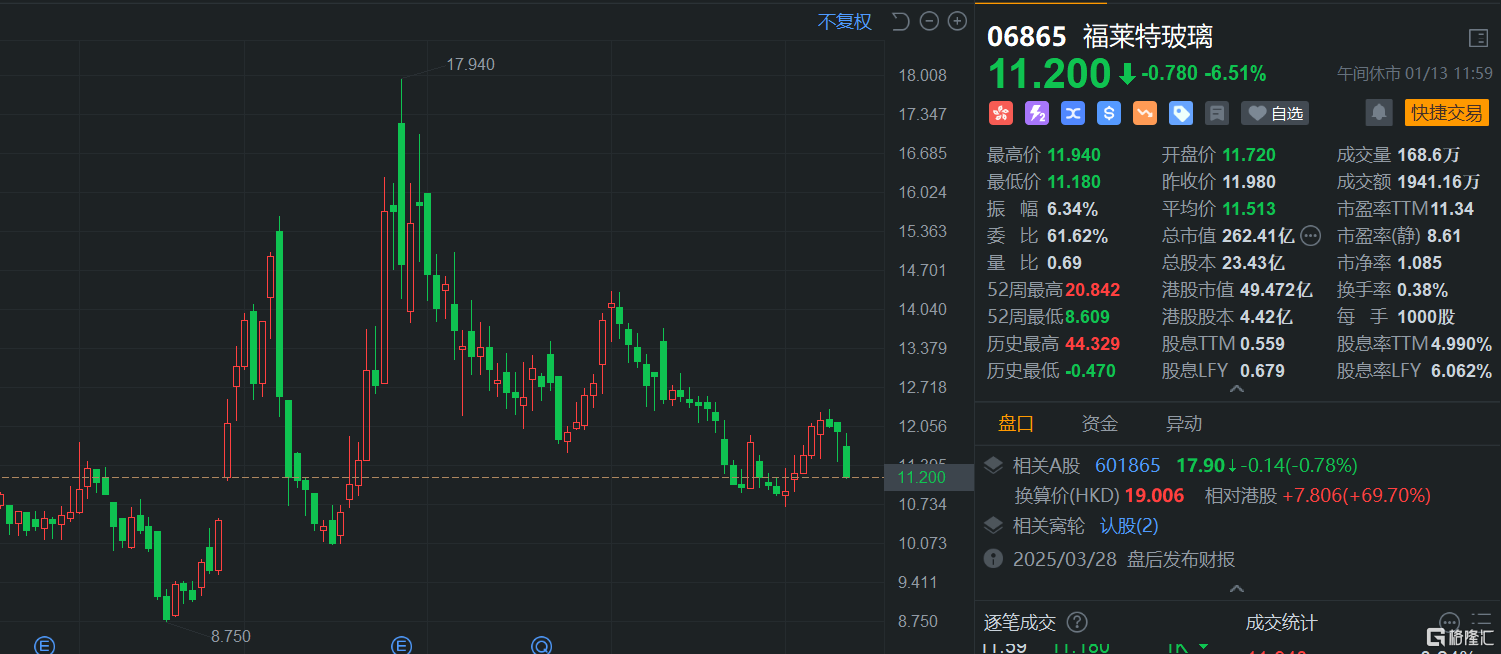Switch to the 异动 tab

pyautogui.click(x=1184, y=424)
